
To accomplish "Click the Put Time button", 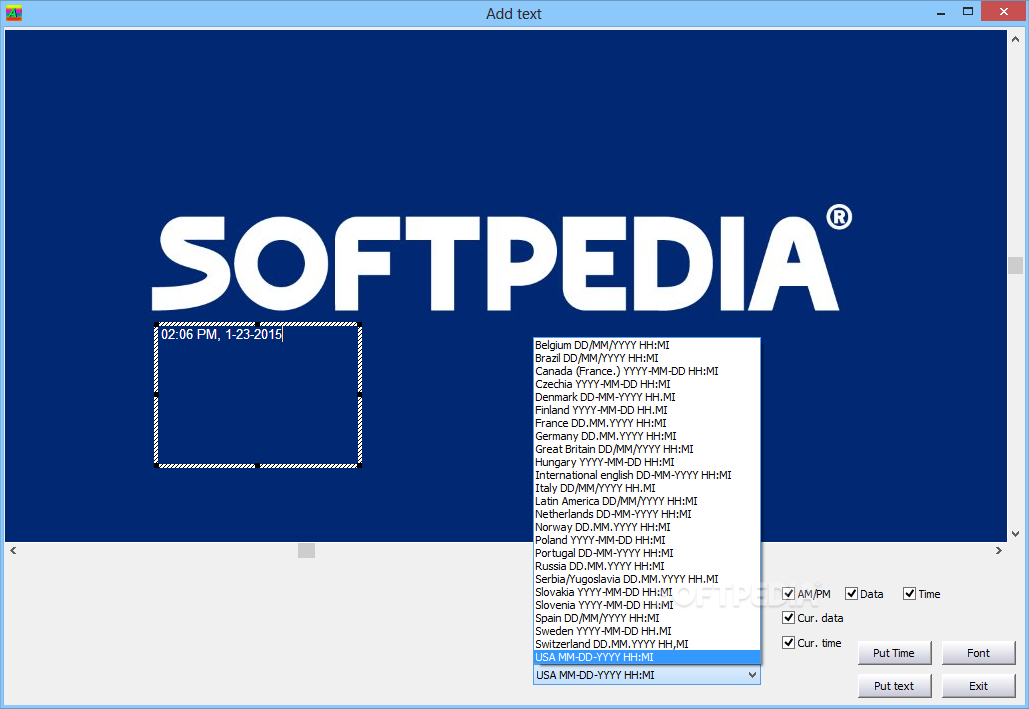I will coord(894,653).
